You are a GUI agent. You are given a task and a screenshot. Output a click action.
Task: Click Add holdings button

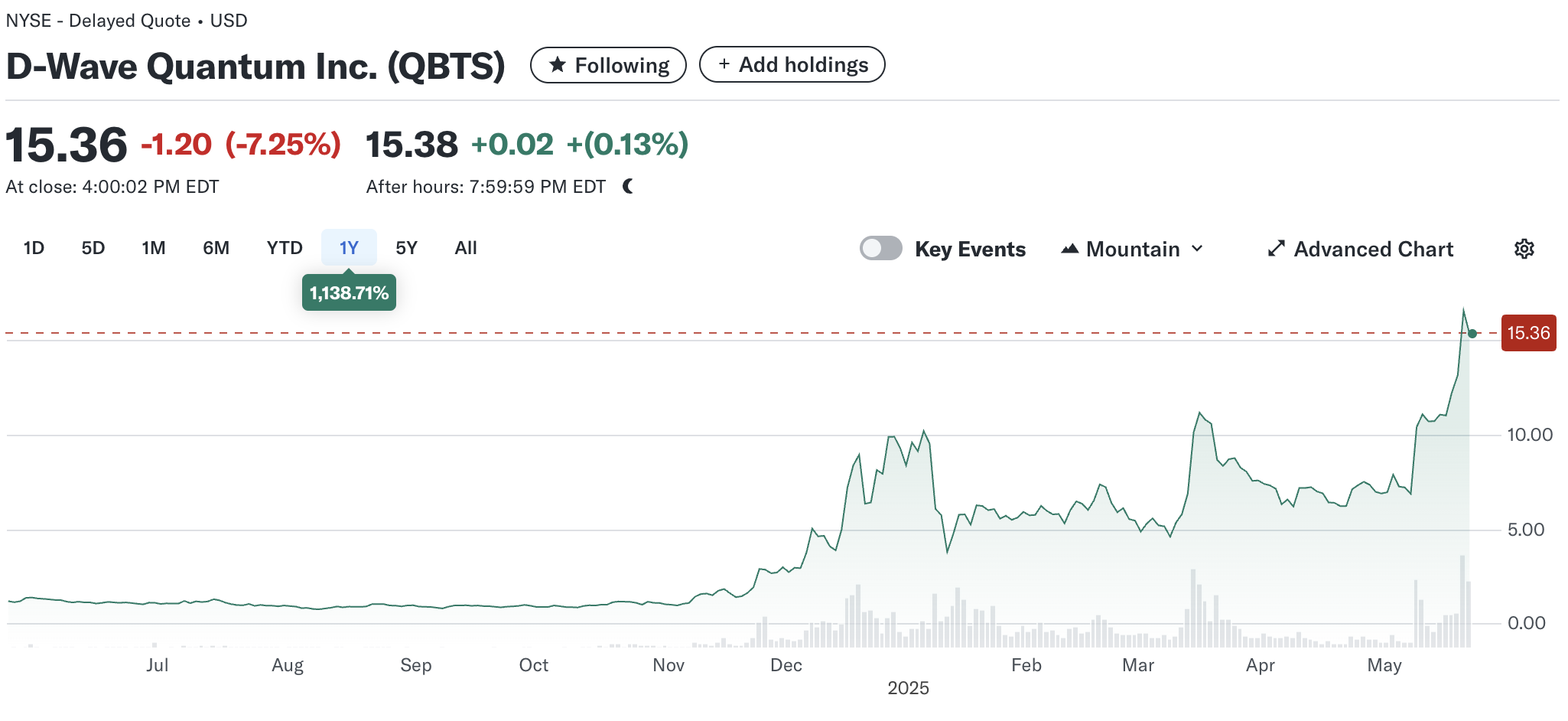(792, 65)
